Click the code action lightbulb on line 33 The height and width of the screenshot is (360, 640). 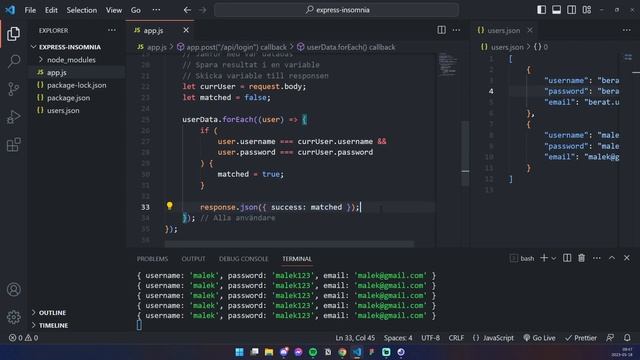[x=169, y=206]
